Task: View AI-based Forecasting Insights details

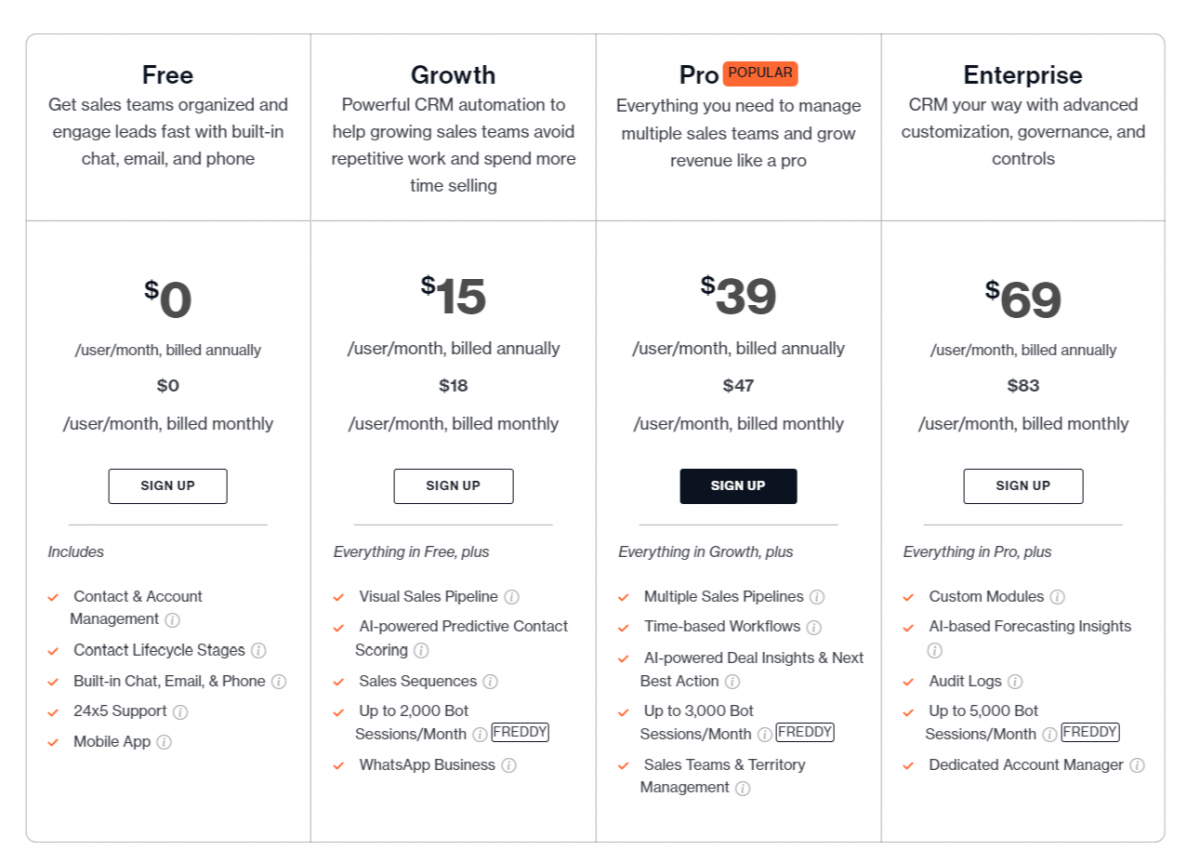Action: 934,650
